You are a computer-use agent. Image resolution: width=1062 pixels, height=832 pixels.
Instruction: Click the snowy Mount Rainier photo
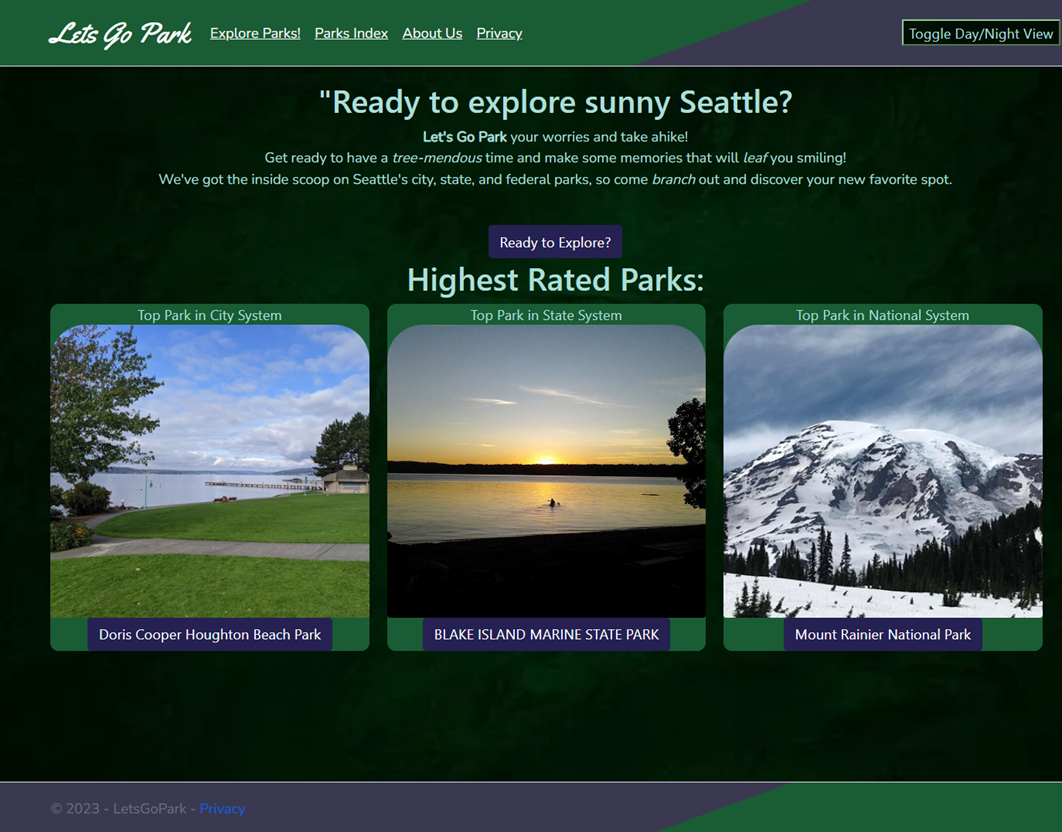click(x=883, y=470)
